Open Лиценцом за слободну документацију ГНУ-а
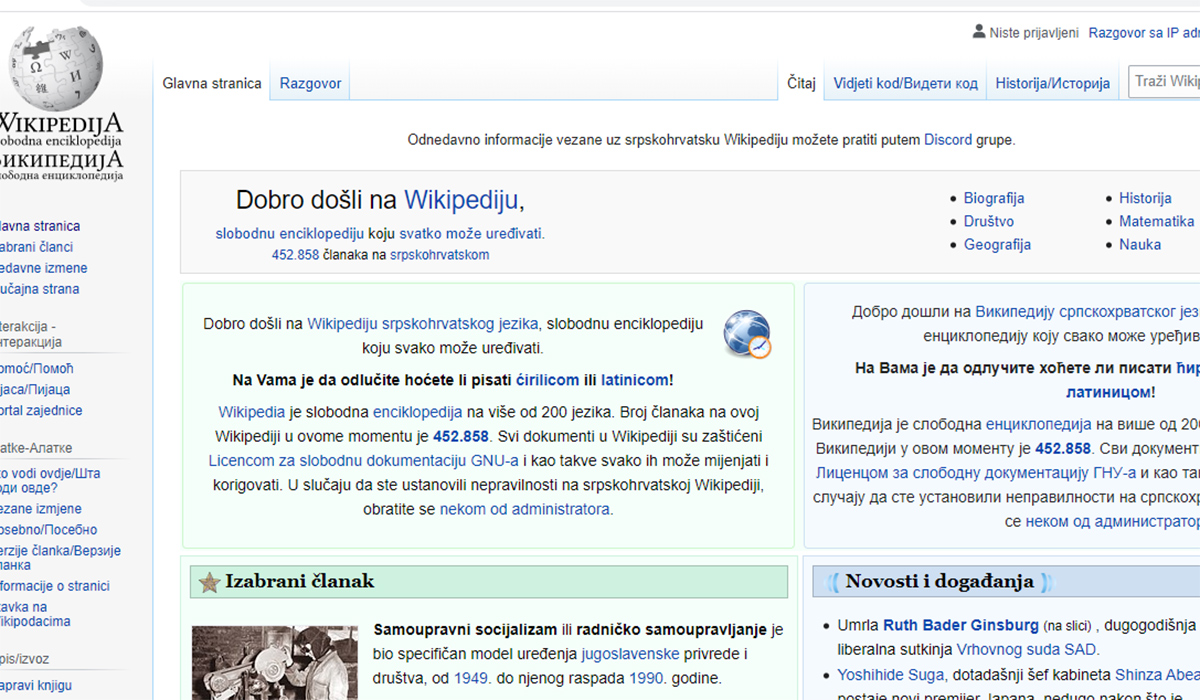The height and width of the screenshot is (700, 1200). [x=976, y=473]
